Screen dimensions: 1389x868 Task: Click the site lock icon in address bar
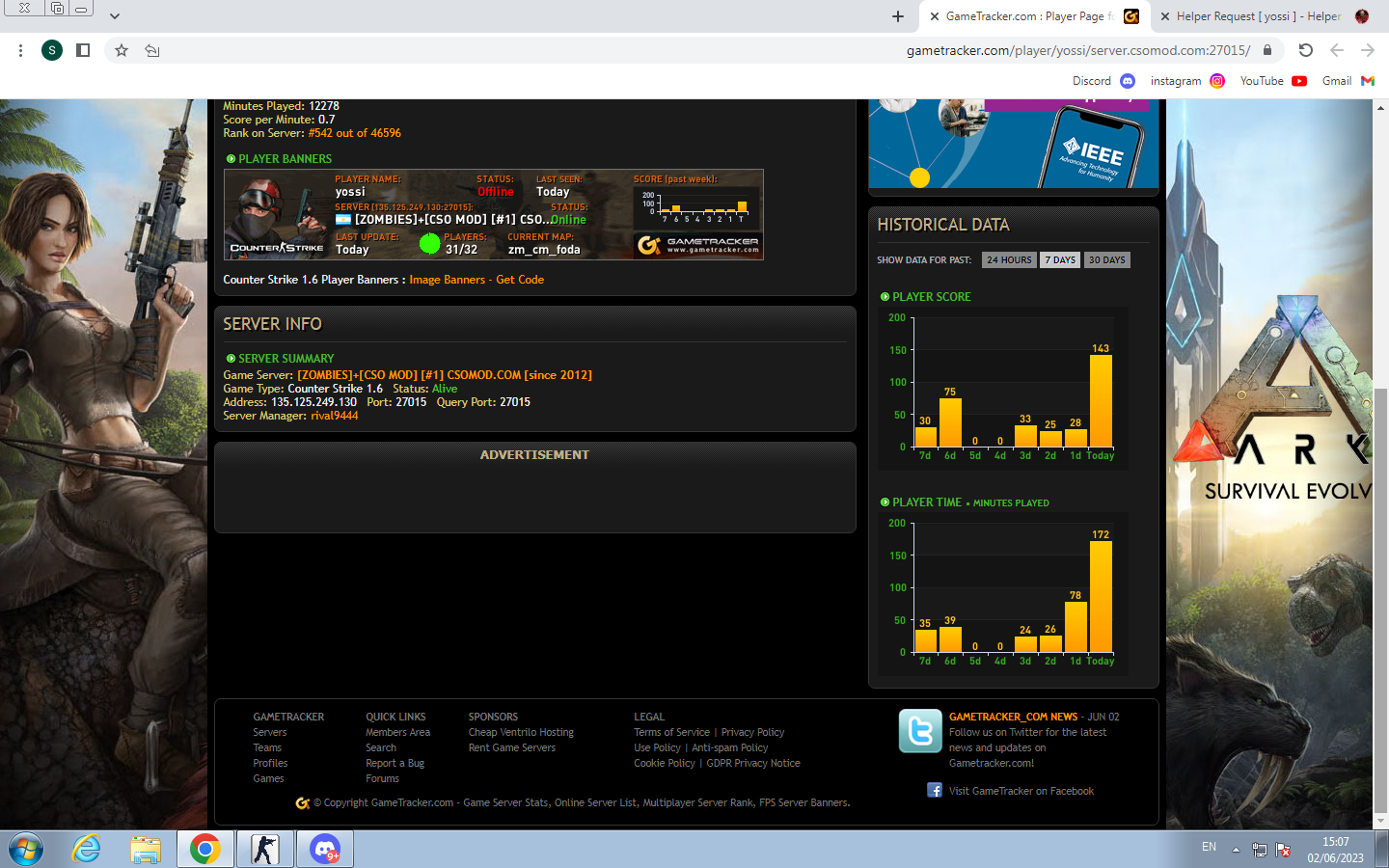point(1267,50)
